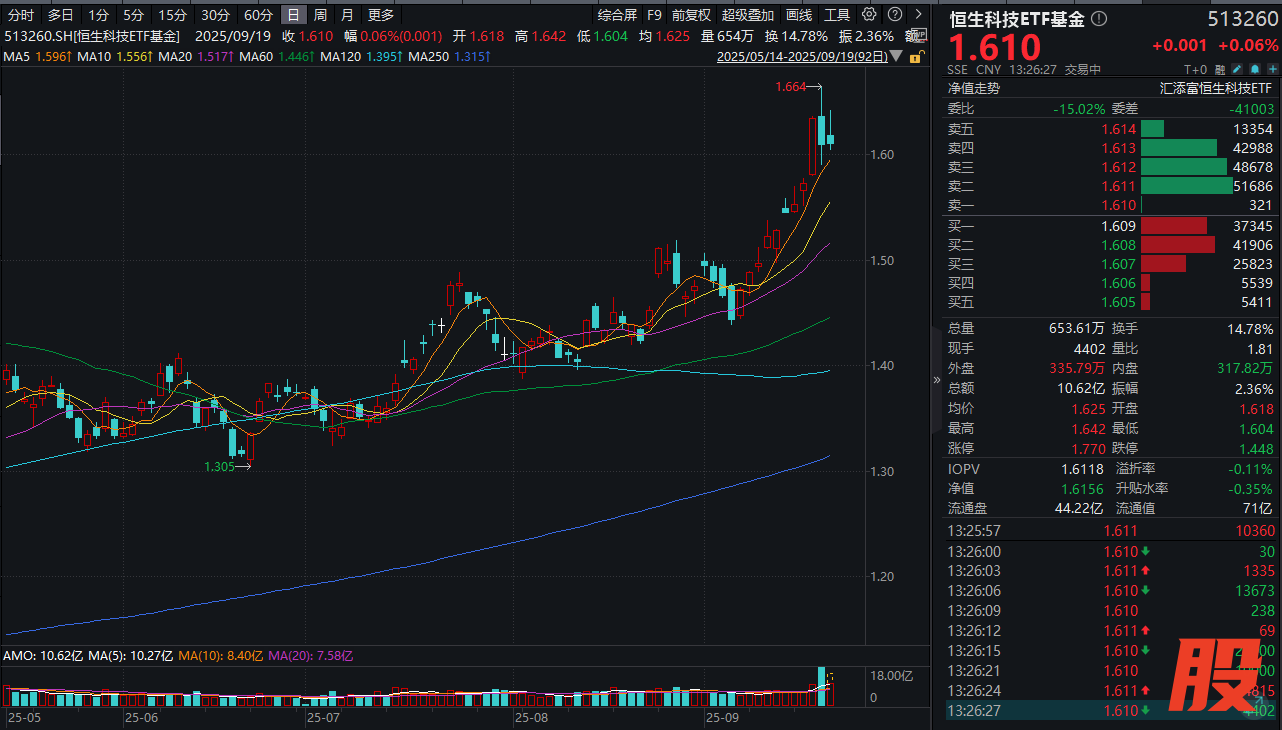This screenshot has width=1282, height=730.
Task: Click the info icon beside 恒生科技ETF基金
Action: [1099, 19]
